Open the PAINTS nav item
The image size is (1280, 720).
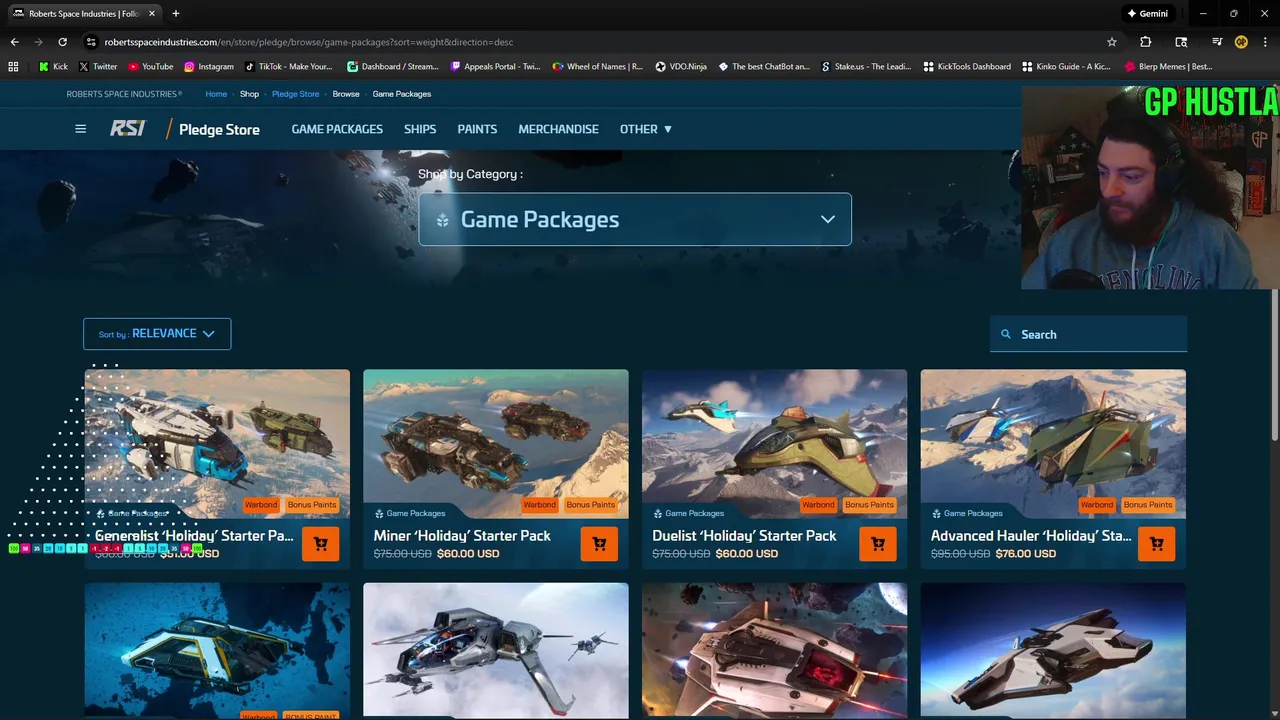477,129
